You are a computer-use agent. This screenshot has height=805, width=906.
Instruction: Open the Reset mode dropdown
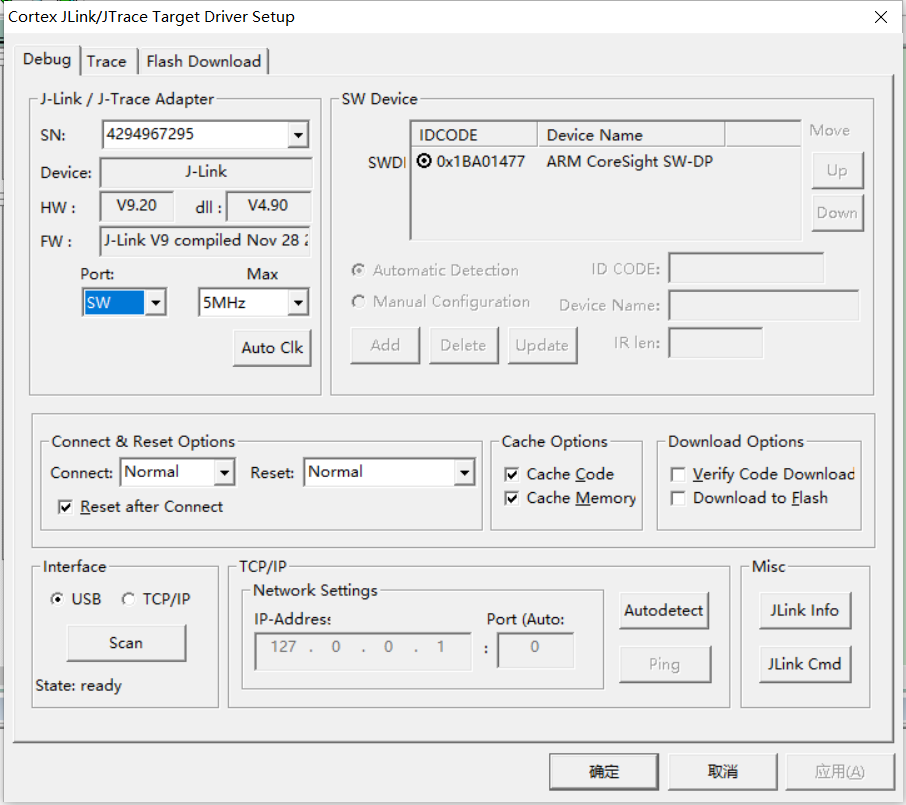click(463, 472)
